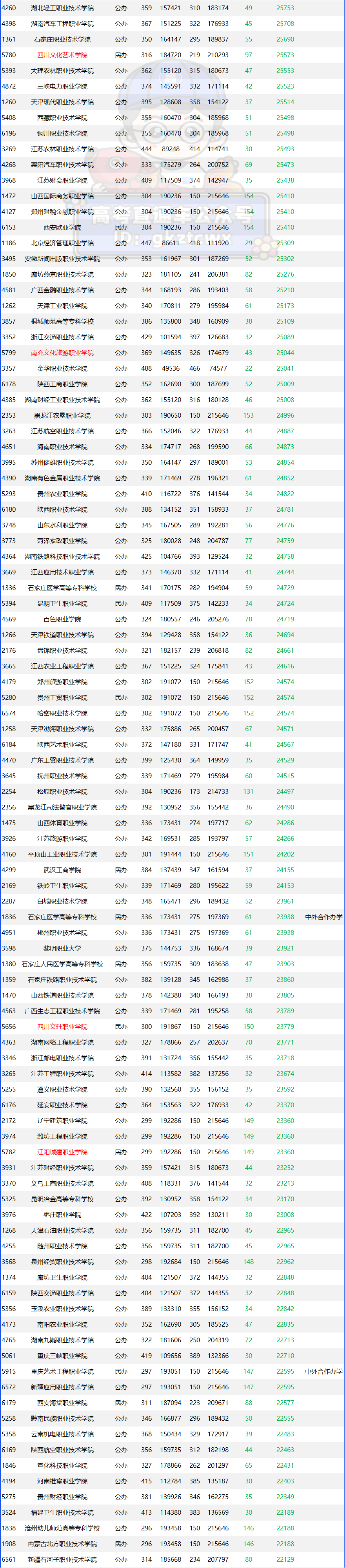Viewport: 345px width, 1568px height.
Task: Select school name 遵义职业技术学院
Action: coord(62,1090)
